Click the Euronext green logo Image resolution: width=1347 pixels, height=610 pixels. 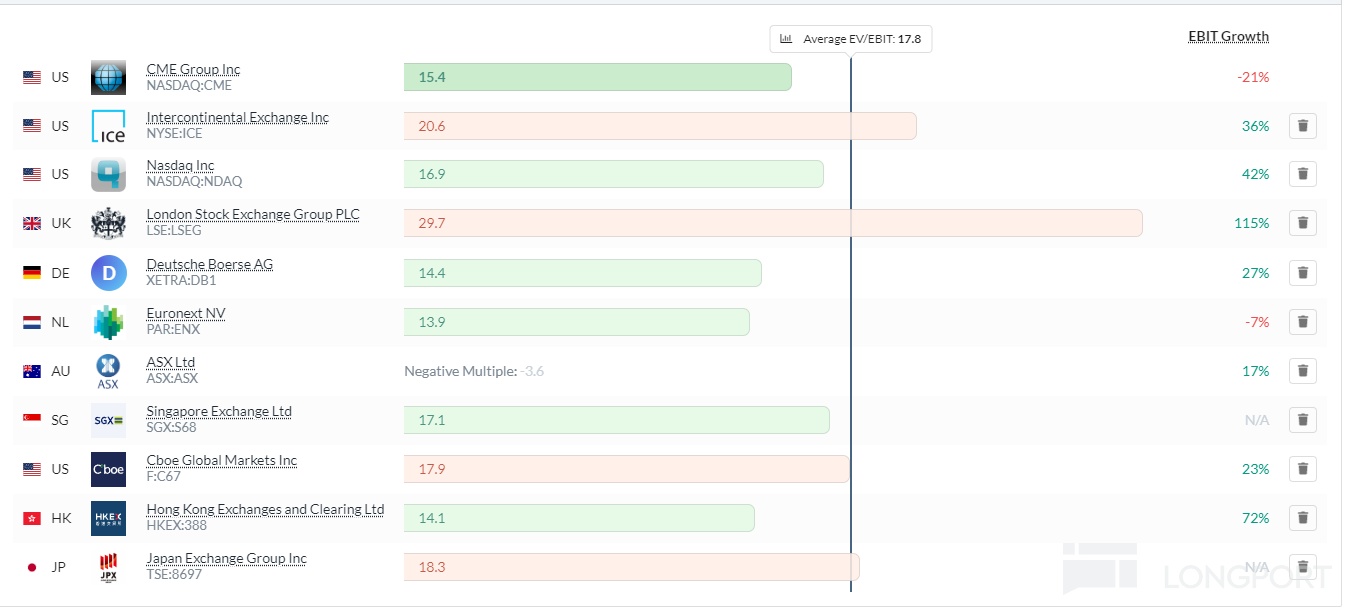[x=108, y=322]
